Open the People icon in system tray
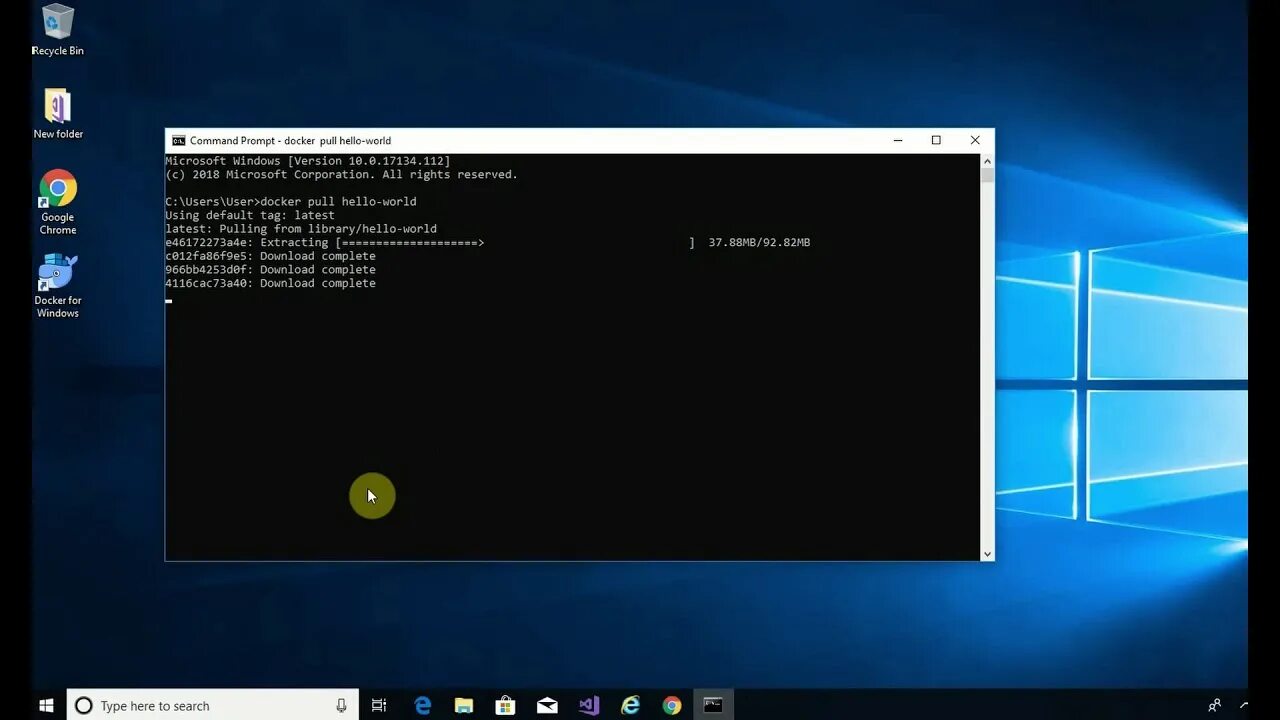Image resolution: width=1280 pixels, height=720 pixels. pyautogui.click(x=1214, y=706)
